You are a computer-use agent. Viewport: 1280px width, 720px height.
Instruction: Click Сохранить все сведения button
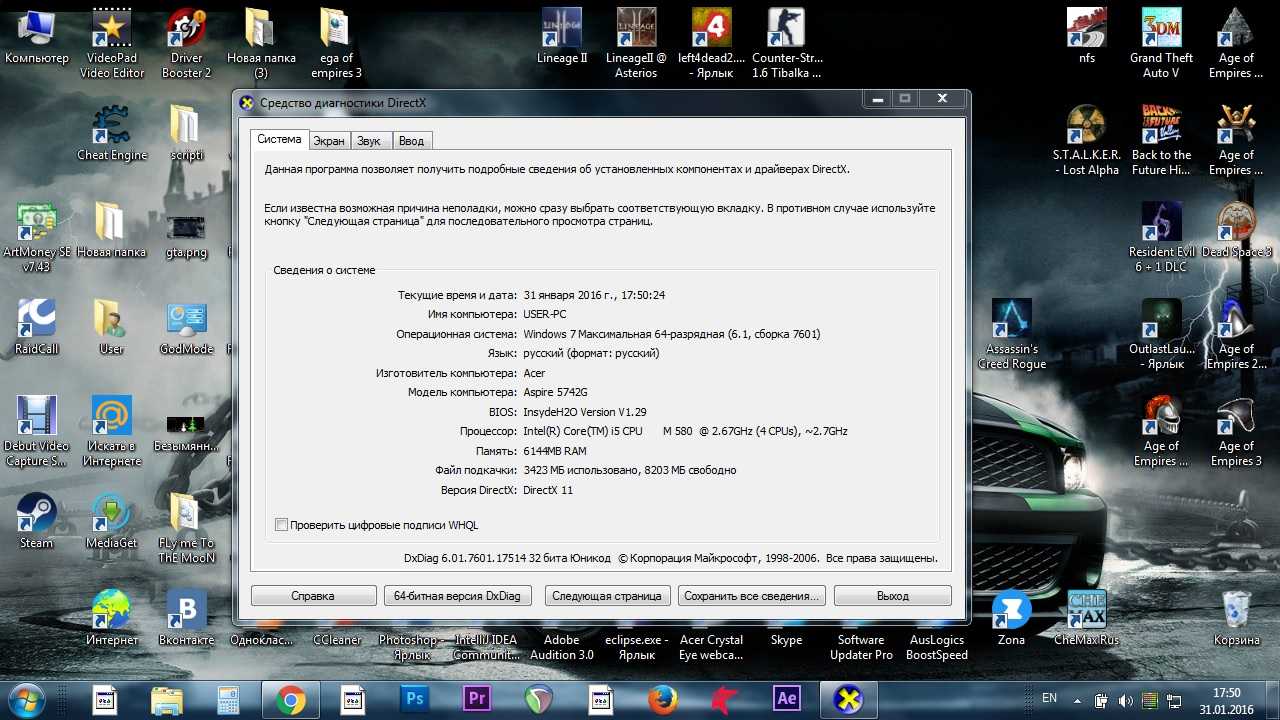coord(751,596)
